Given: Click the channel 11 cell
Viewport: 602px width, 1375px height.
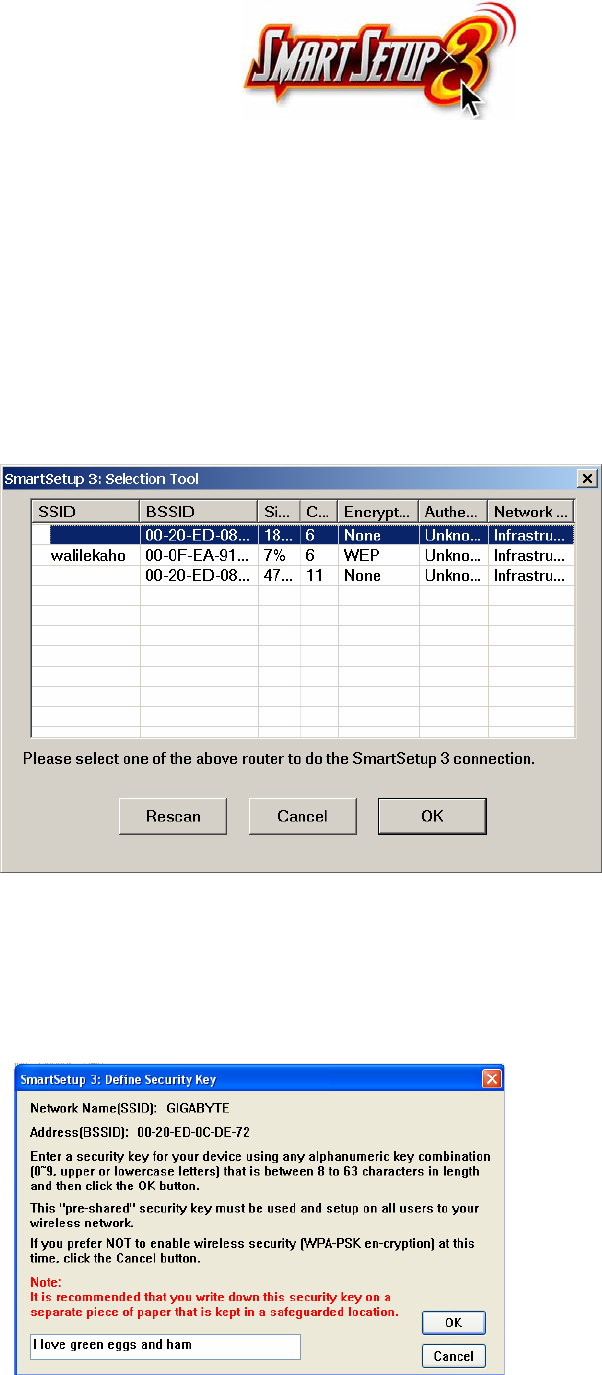Looking at the screenshot, I should [x=318, y=575].
